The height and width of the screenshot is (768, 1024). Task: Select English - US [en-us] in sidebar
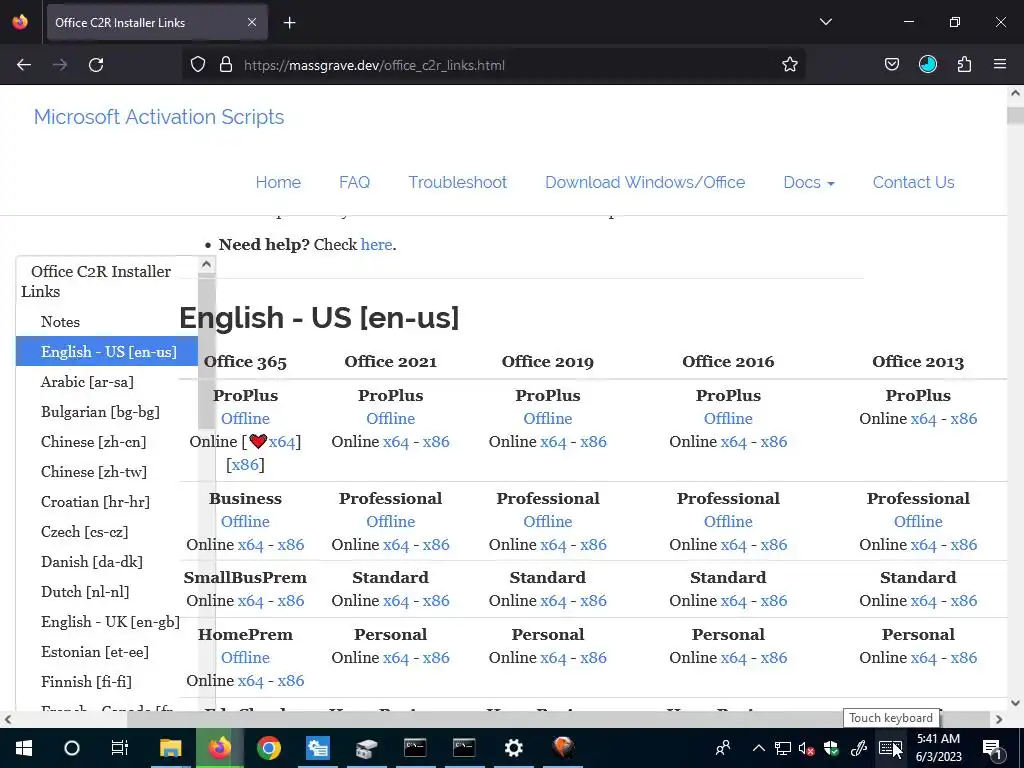click(x=108, y=351)
